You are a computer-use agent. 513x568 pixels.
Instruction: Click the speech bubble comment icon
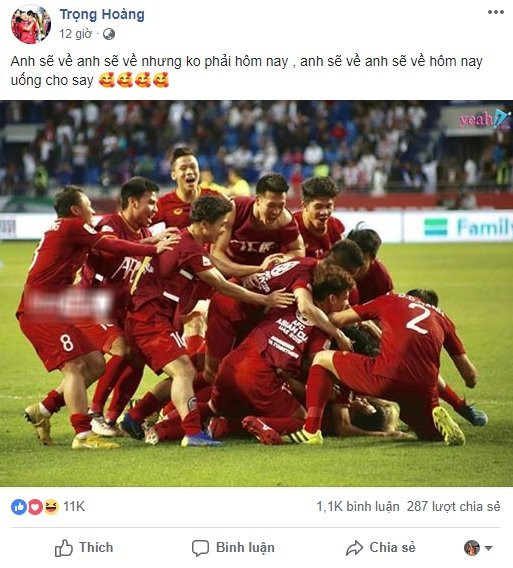point(200,548)
